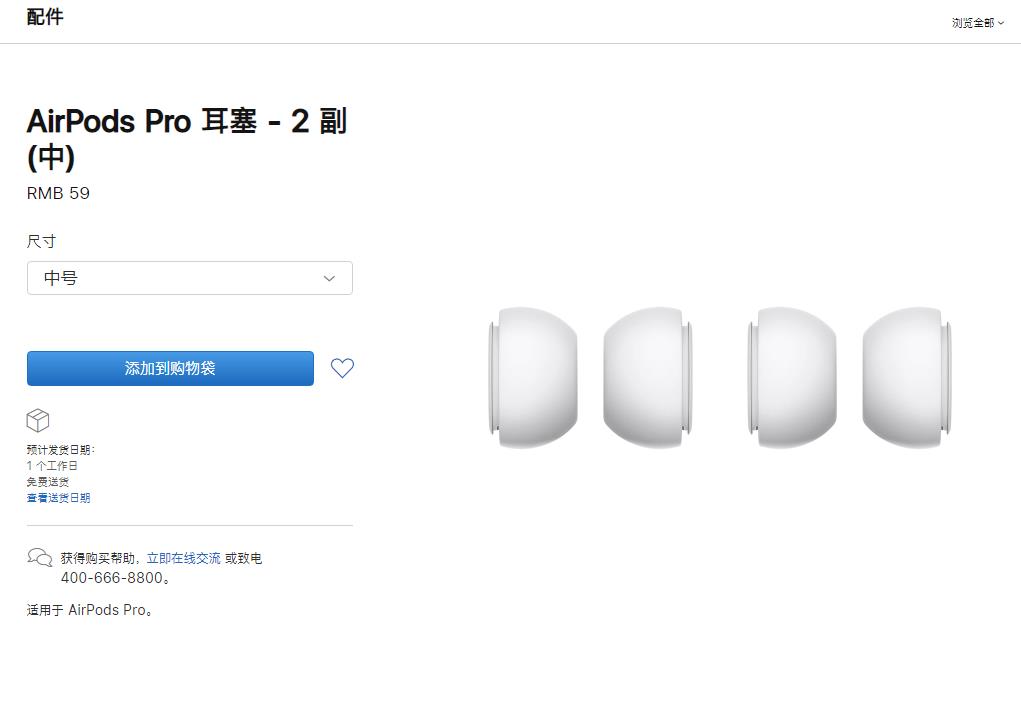
Task: Click the 配件 header link
Action: pyautogui.click(x=45, y=17)
